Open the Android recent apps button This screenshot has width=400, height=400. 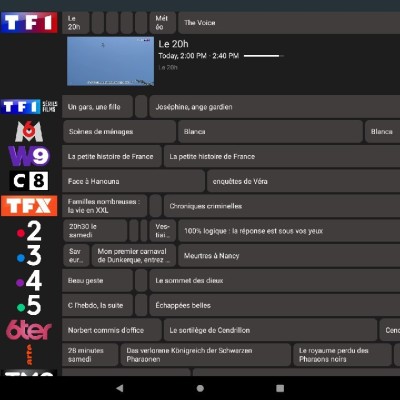coord(280,388)
